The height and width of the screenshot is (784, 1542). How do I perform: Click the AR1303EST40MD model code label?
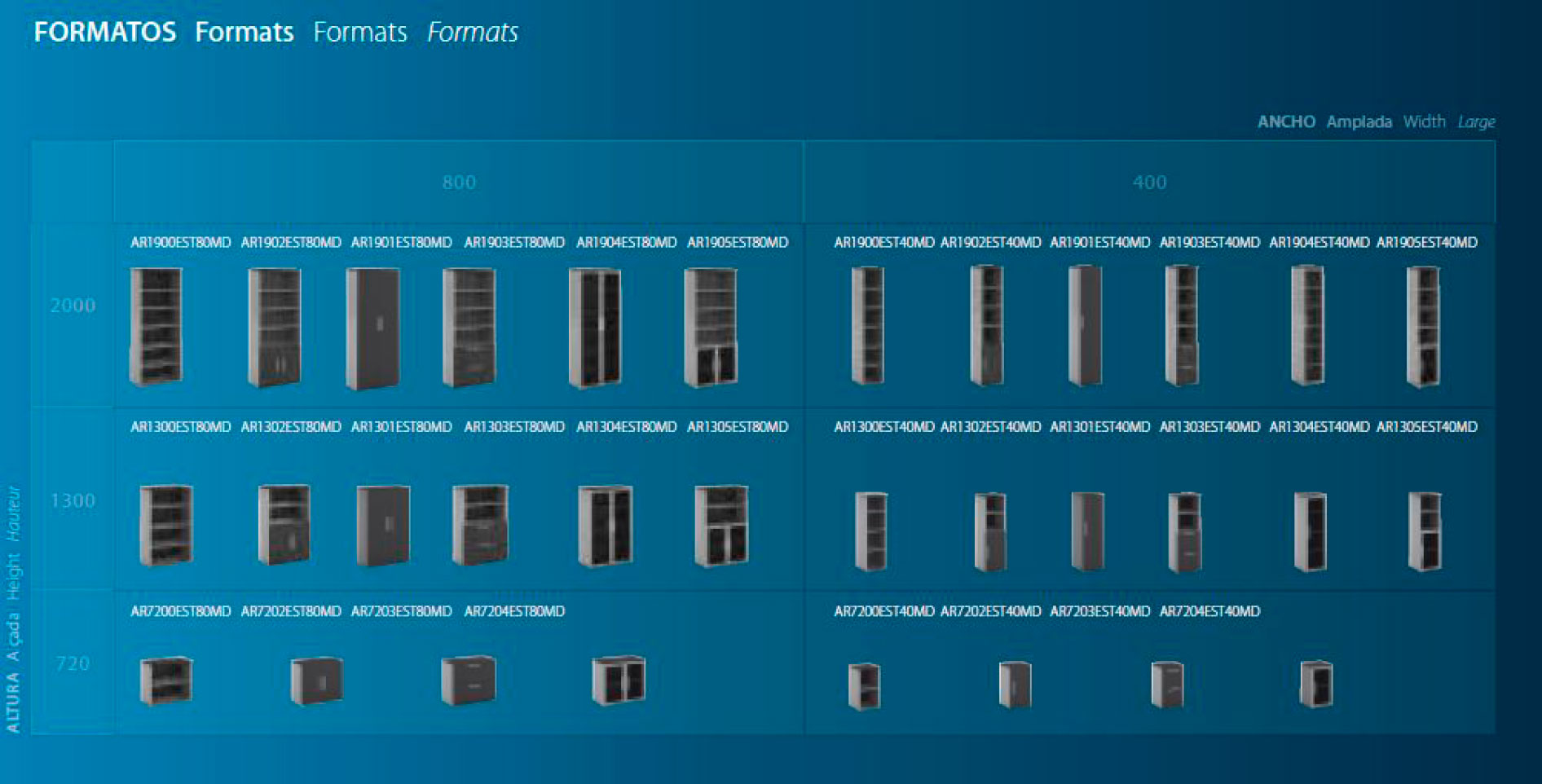(1209, 427)
